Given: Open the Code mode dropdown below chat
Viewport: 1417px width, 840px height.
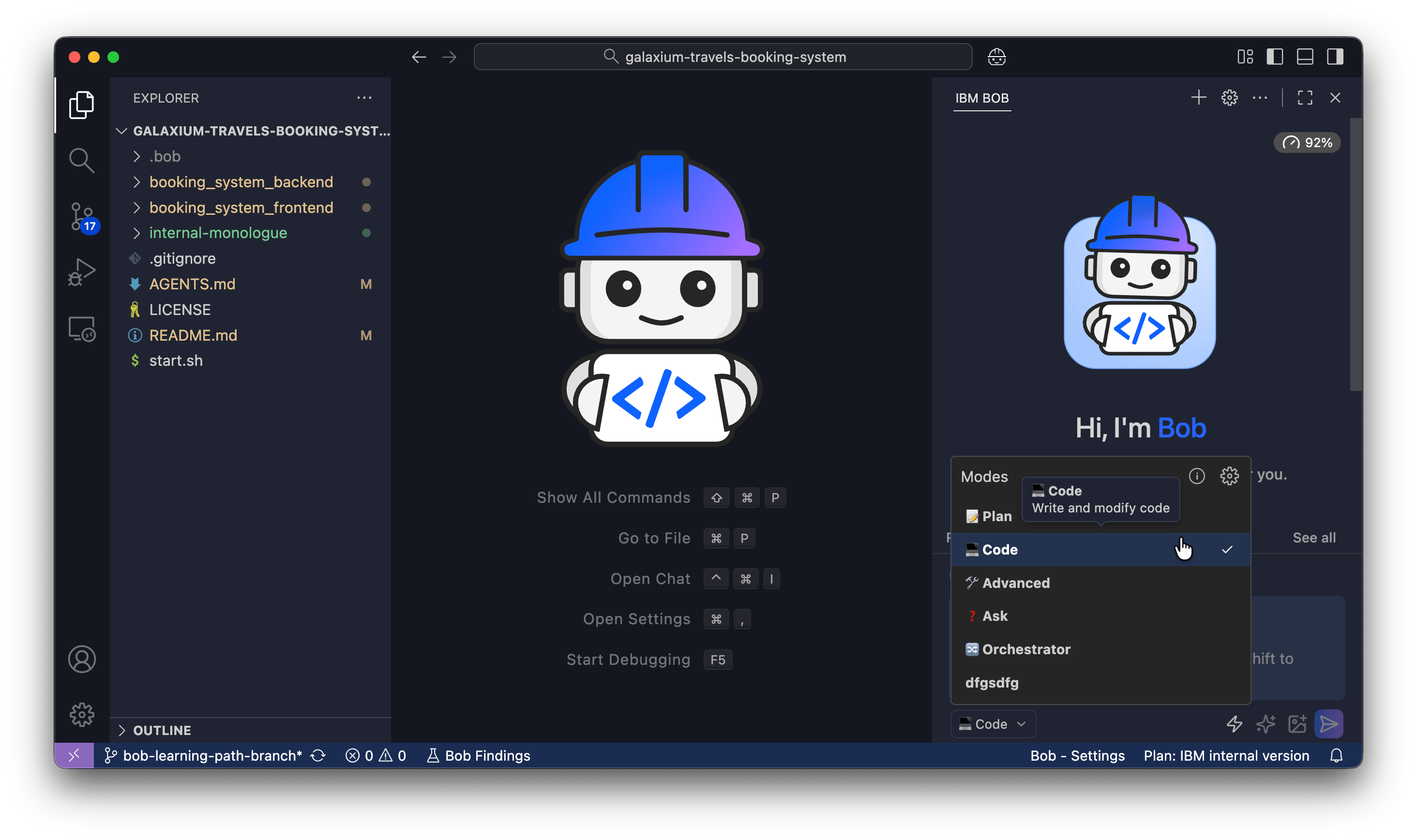Looking at the screenshot, I should pyautogui.click(x=994, y=724).
